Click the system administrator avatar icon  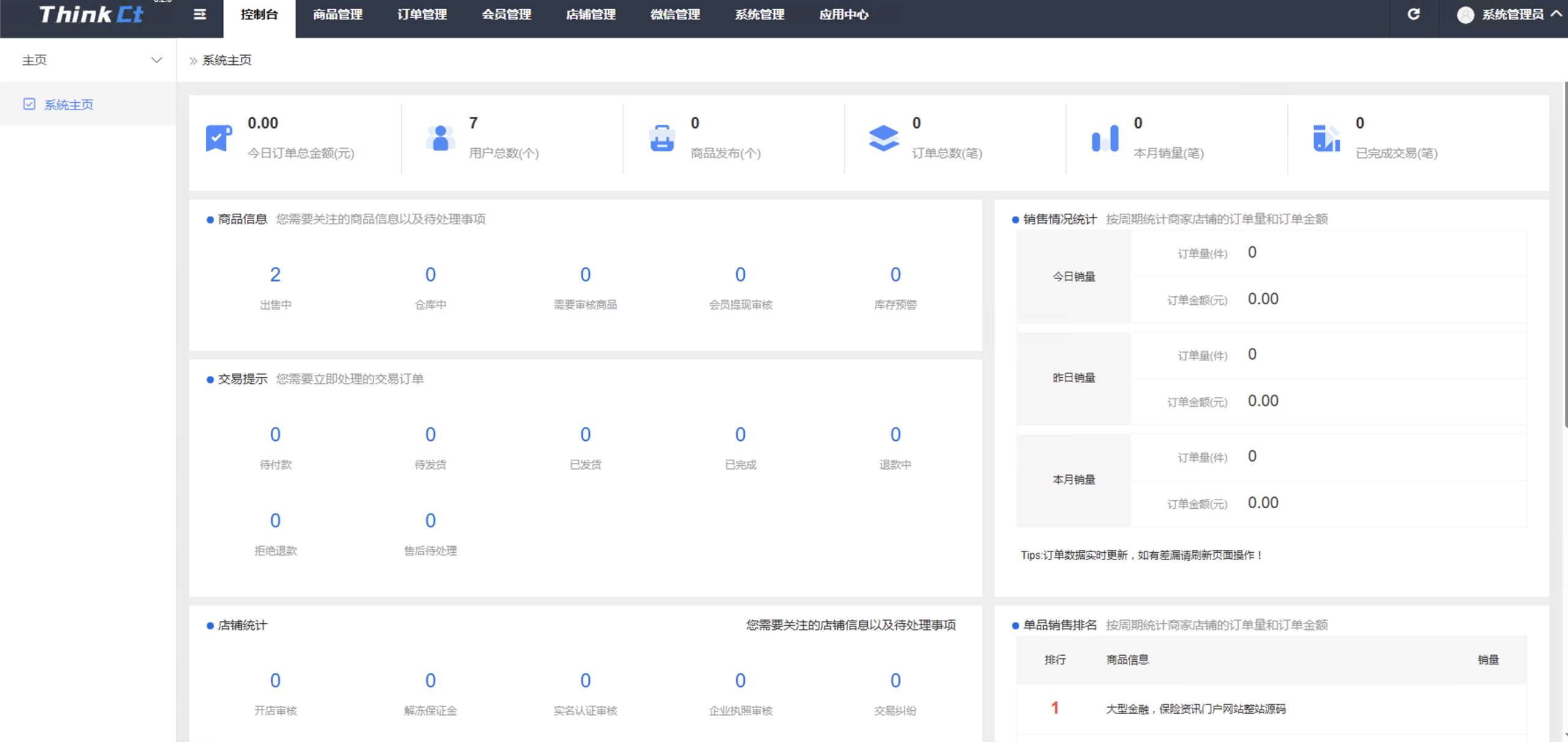(x=1465, y=15)
